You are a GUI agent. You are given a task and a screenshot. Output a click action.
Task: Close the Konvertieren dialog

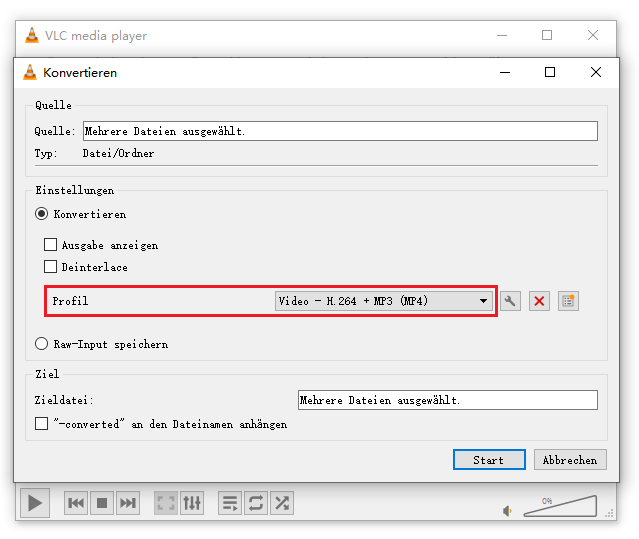596,73
